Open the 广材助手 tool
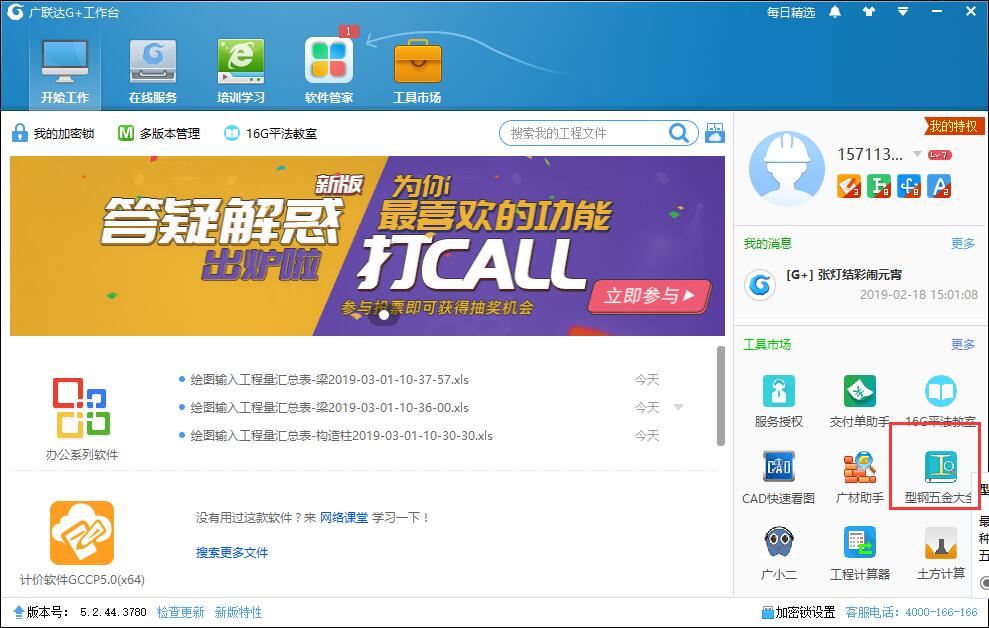Image resolution: width=989 pixels, height=628 pixels. coord(859,477)
